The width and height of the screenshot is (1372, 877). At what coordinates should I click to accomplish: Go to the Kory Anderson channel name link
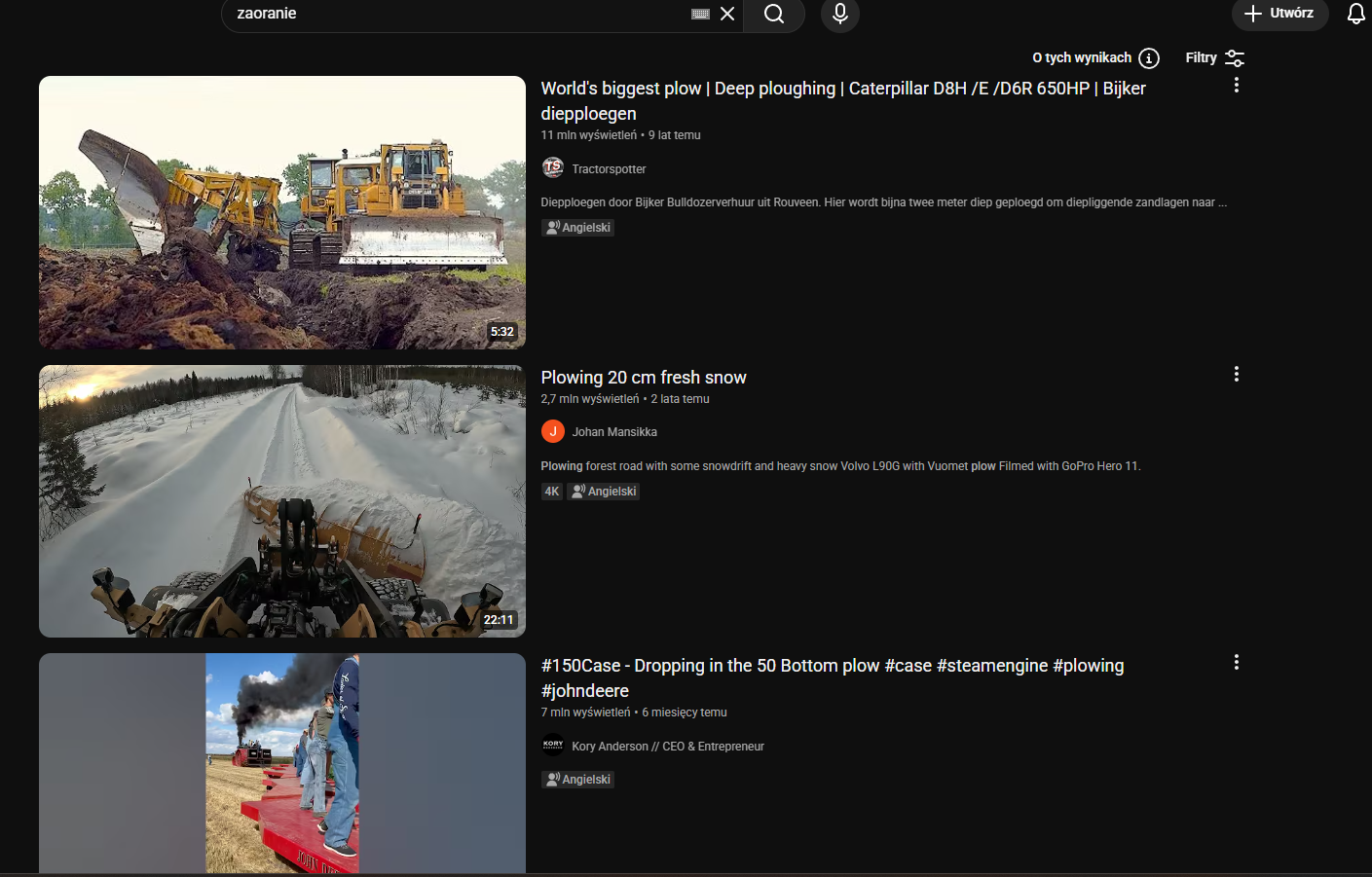[x=668, y=747]
